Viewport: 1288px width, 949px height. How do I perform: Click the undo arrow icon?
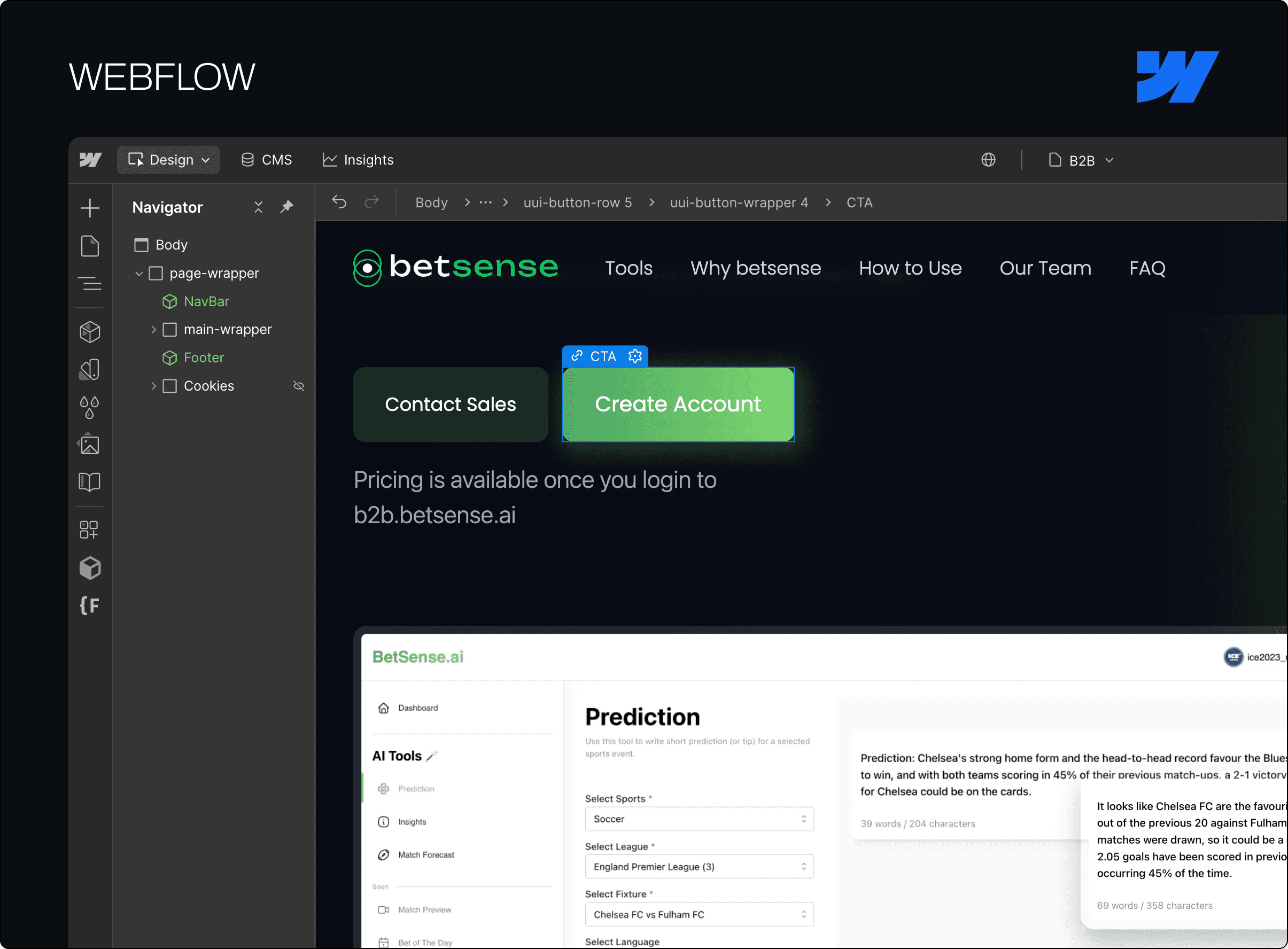tap(339, 202)
